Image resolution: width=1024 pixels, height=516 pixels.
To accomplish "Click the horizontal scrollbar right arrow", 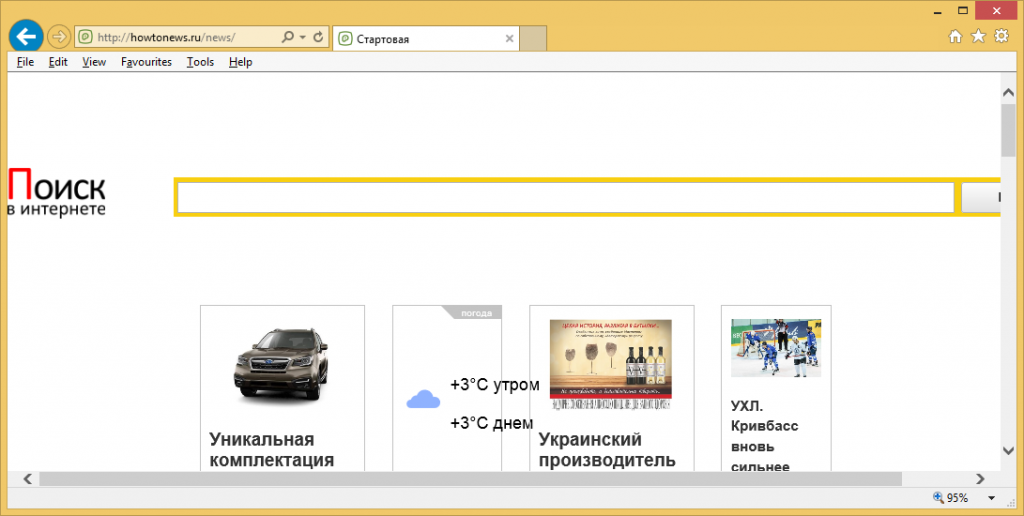I will click(x=981, y=479).
